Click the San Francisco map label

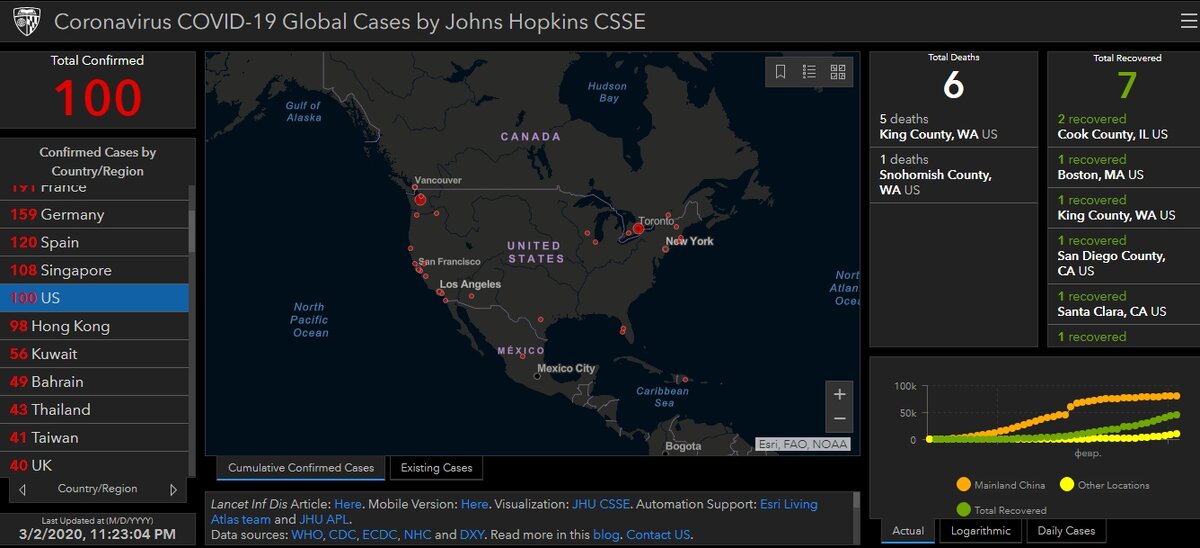449,261
